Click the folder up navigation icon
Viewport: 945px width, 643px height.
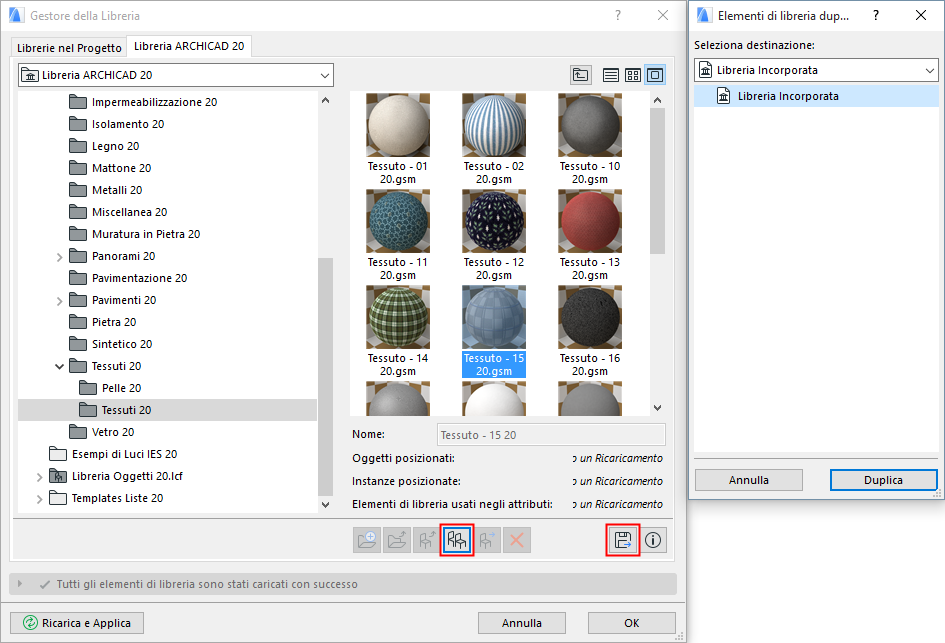click(581, 75)
